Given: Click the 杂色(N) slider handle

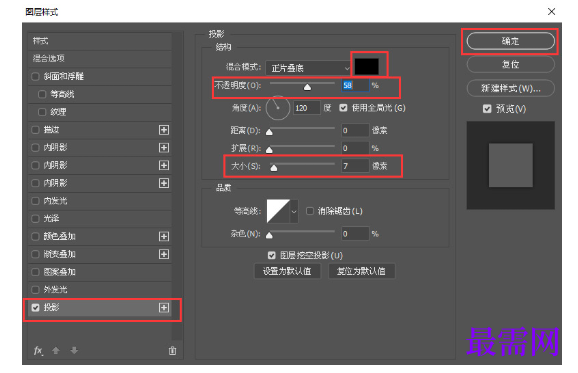Looking at the screenshot, I should pyautogui.click(x=269, y=235).
